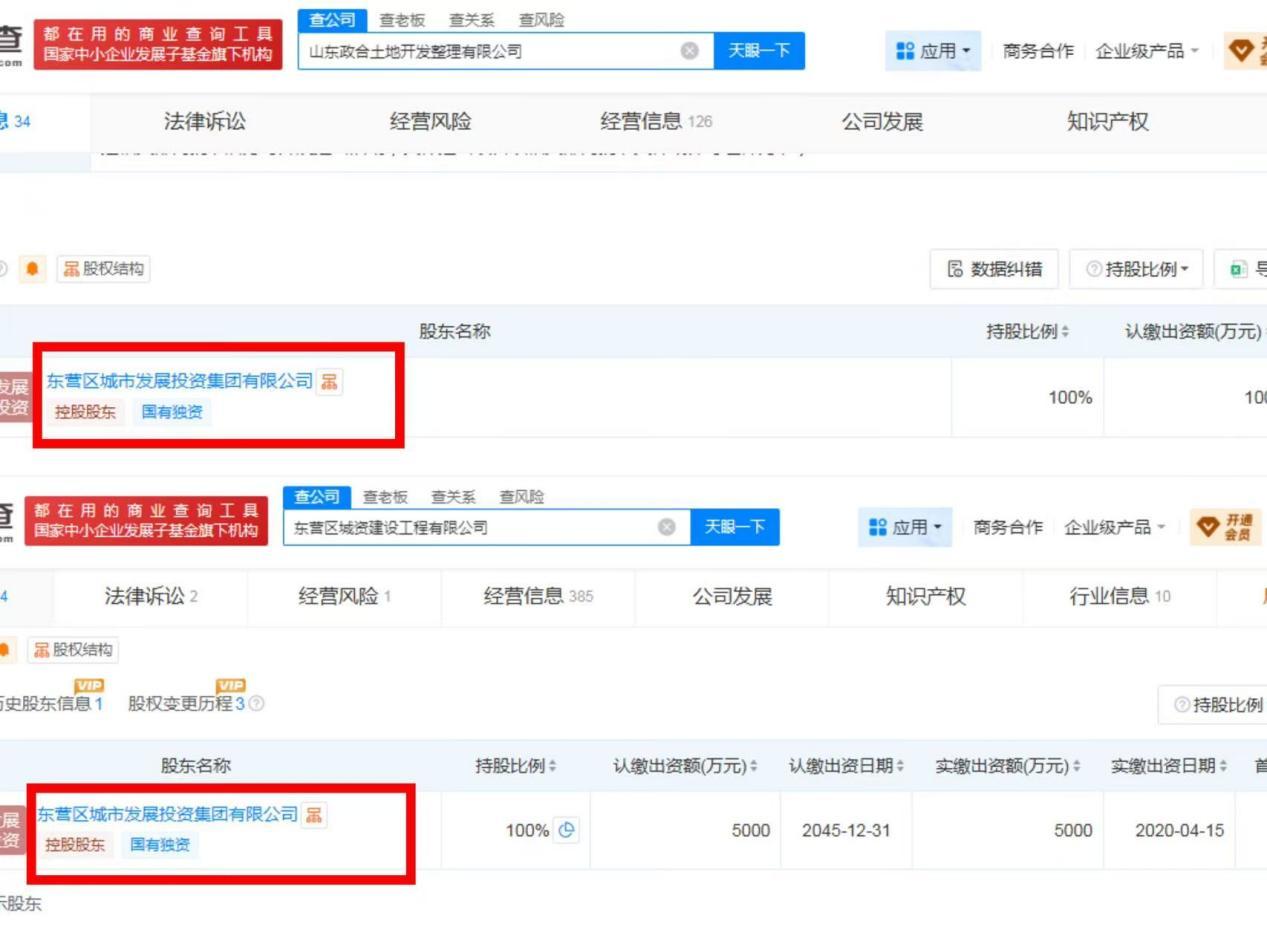This screenshot has width=1267, height=950.
Task: Open 商务合作 link on 东营区城资 page
Action: (1008, 527)
